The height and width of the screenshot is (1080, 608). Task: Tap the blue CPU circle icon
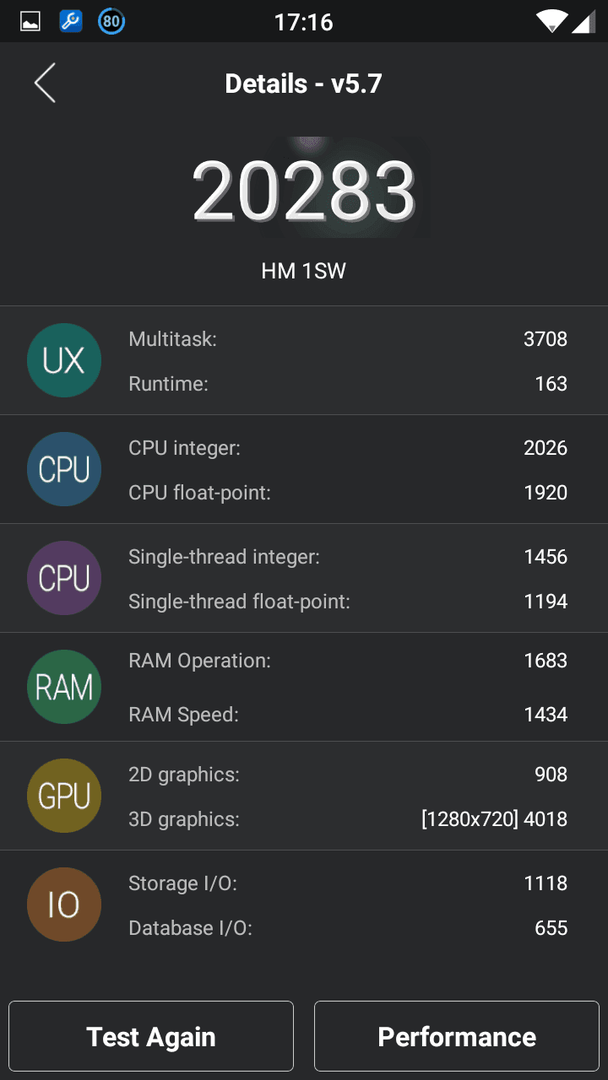[x=64, y=469]
